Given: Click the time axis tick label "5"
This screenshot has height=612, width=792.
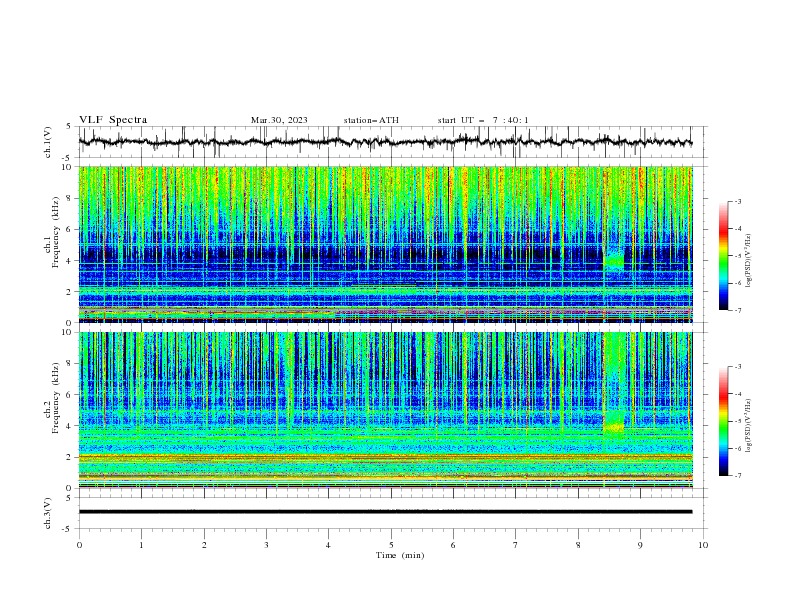Looking at the screenshot, I should (x=391, y=545).
